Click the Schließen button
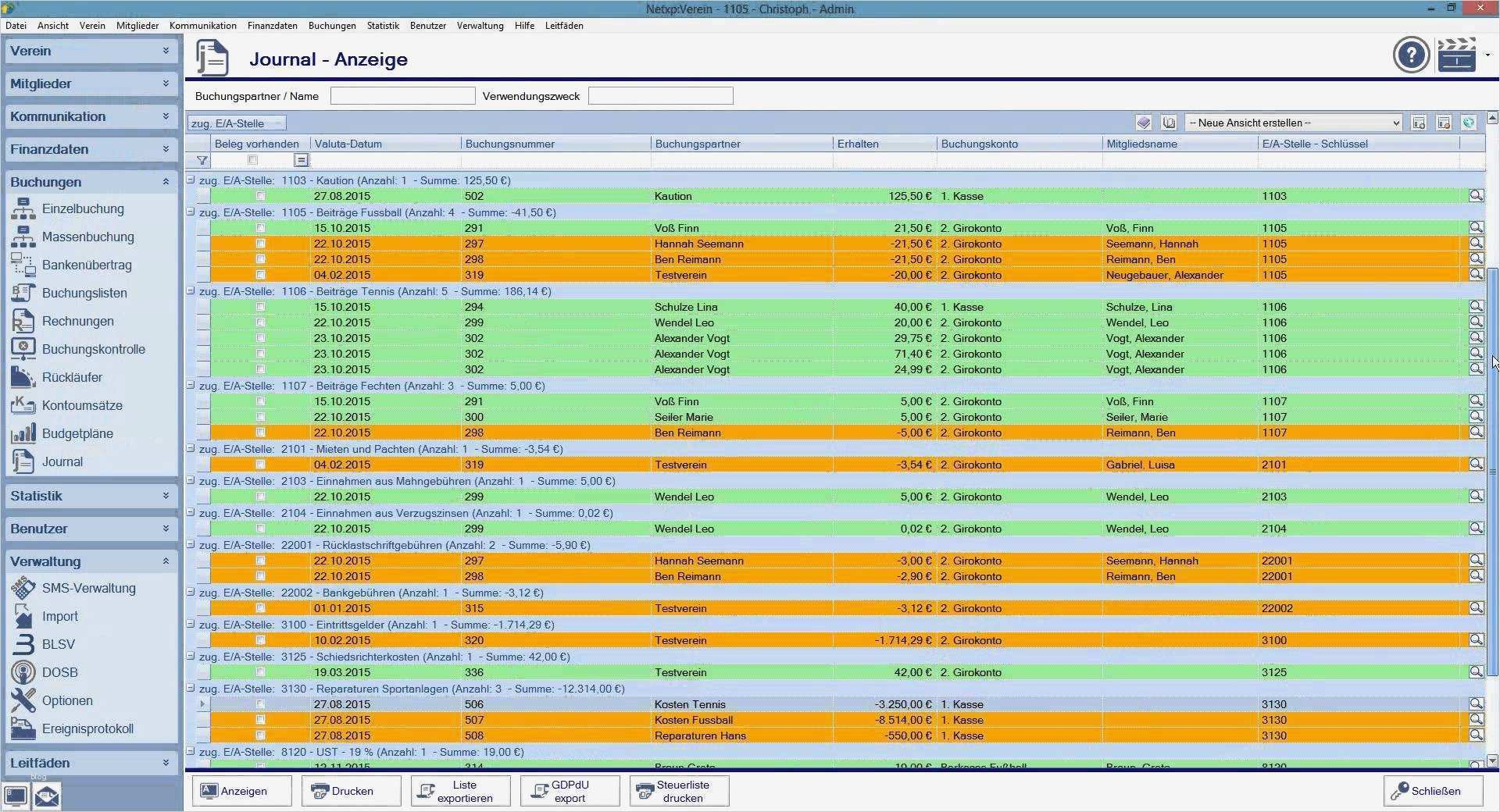Viewport: 1500px width, 812px height. (1434, 791)
